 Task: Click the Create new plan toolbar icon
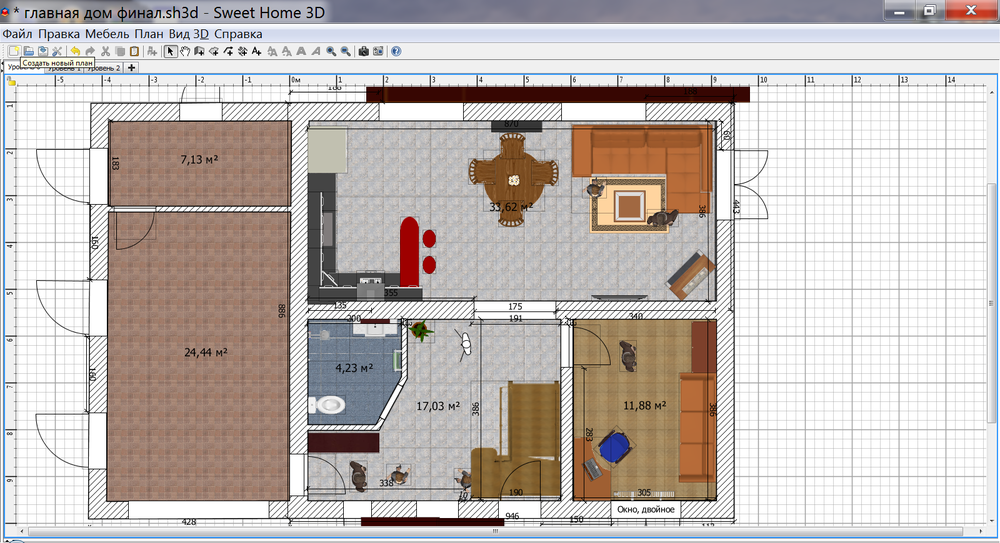[13, 51]
